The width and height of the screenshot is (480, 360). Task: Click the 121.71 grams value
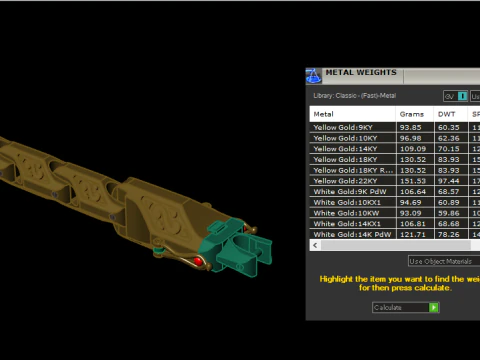tap(413, 234)
